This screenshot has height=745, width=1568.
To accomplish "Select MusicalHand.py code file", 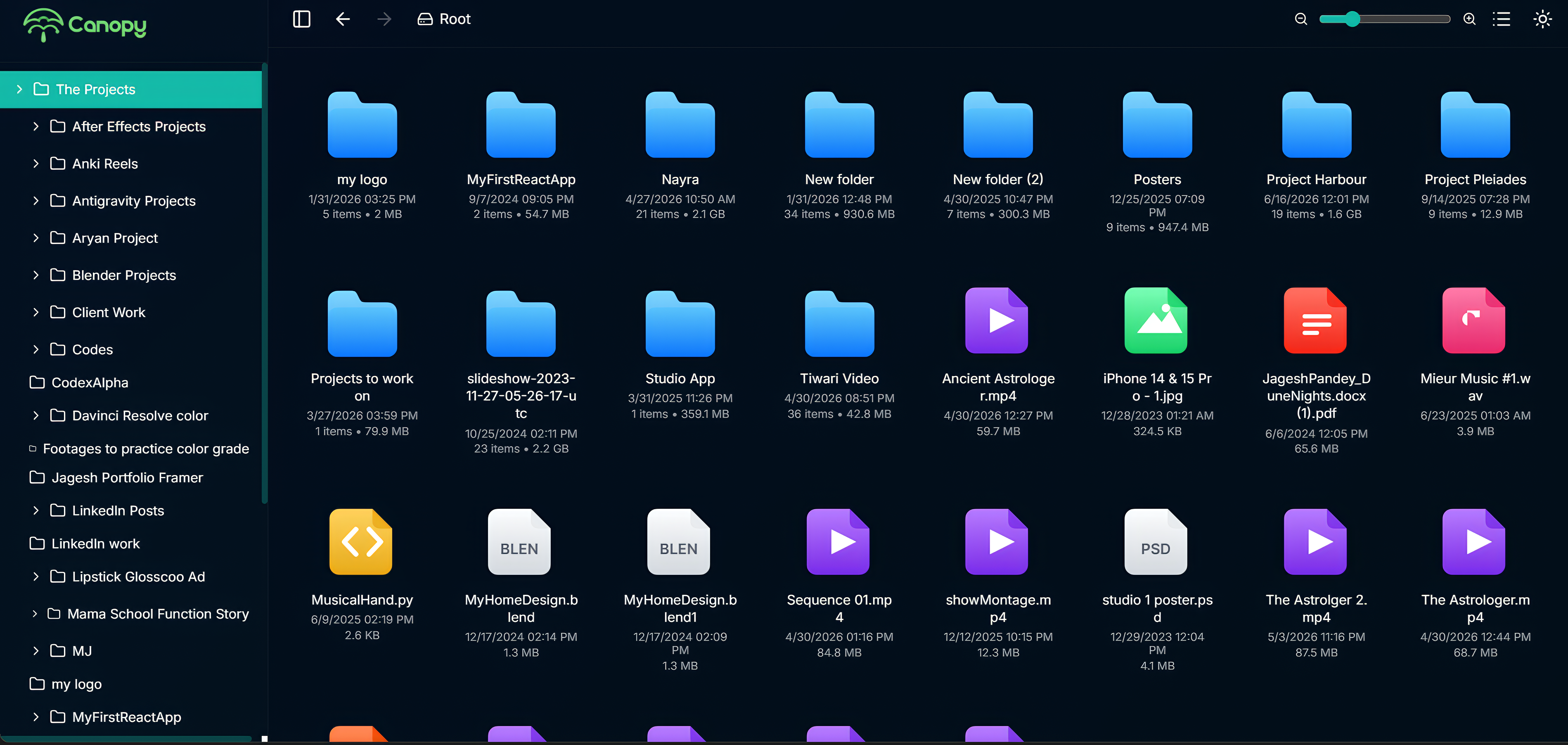I will click(361, 542).
